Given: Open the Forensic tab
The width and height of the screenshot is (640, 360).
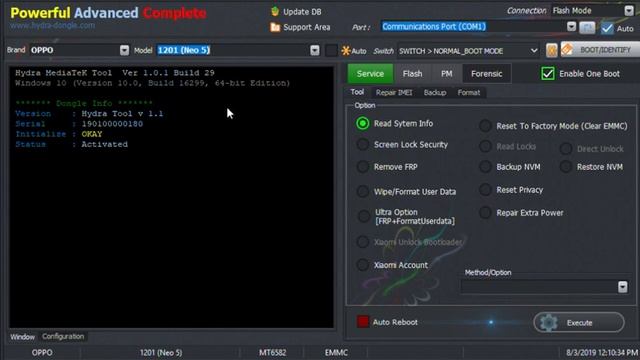Looking at the screenshot, I should (x=487, y=74).
